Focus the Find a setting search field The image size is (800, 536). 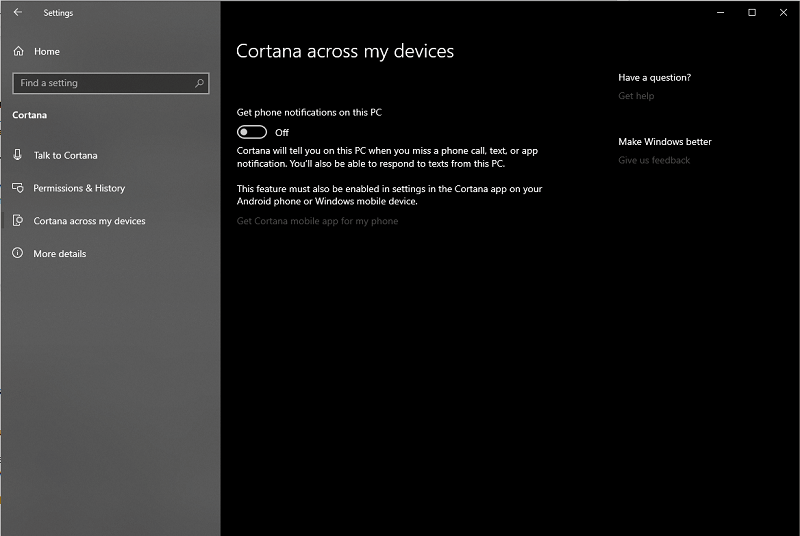(111, 83)
